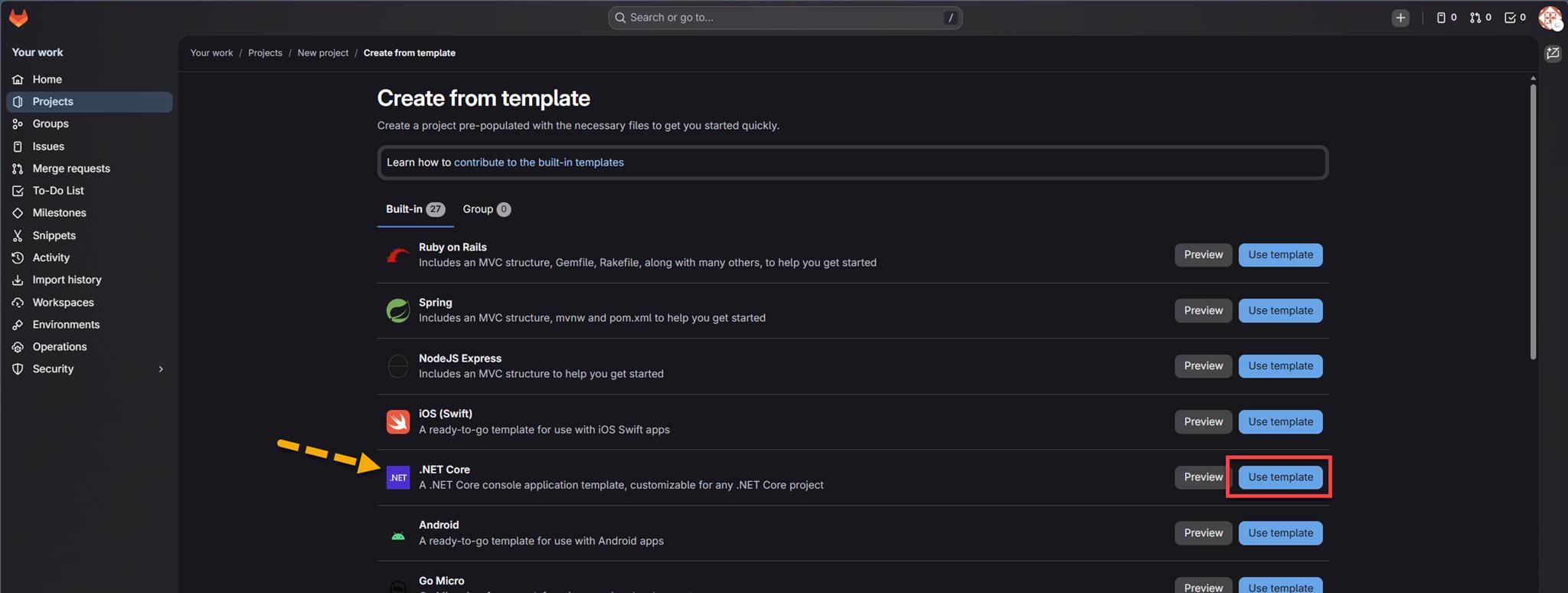Open assigned issues counter icon
Viewport: 1568px width, 593px height.
click(x=1445, y=18)
